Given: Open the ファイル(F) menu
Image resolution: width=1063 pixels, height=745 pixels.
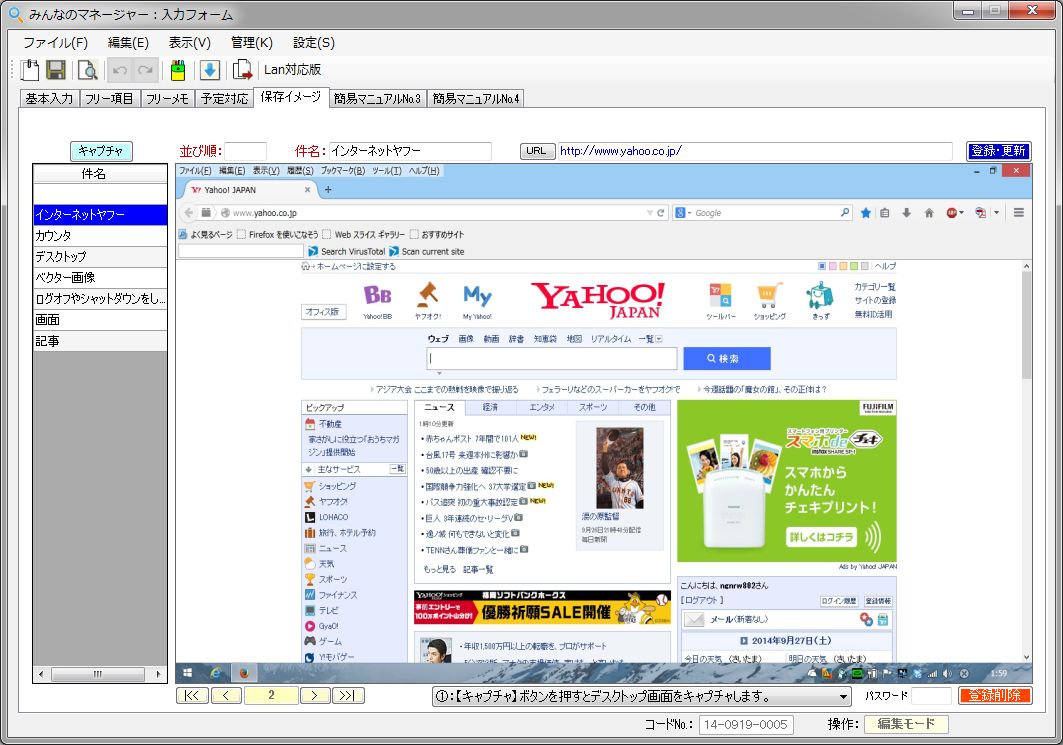Looking at the screenshot, I should (x=55, y=42).
